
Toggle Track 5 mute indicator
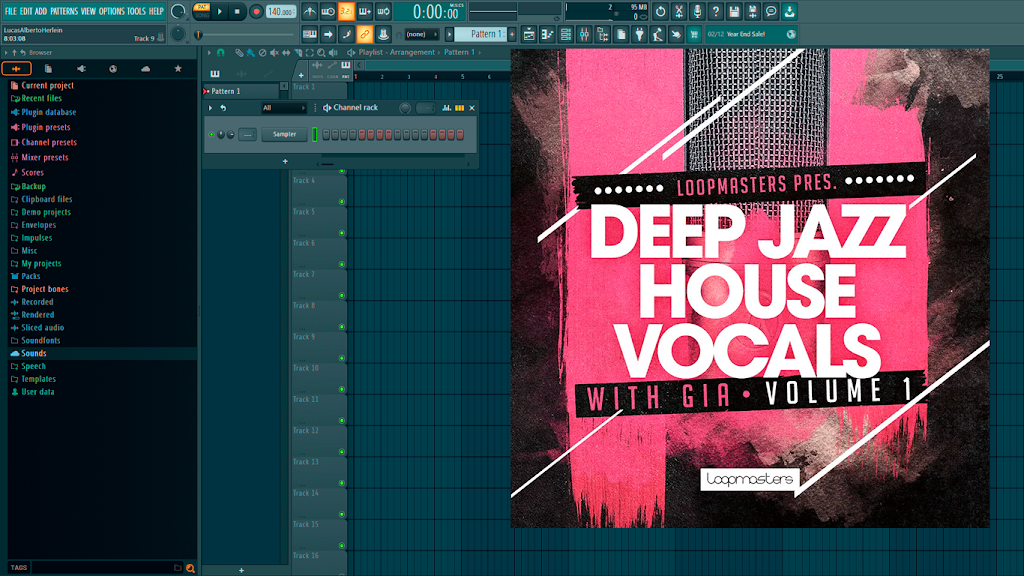click(x=342, y=233)
